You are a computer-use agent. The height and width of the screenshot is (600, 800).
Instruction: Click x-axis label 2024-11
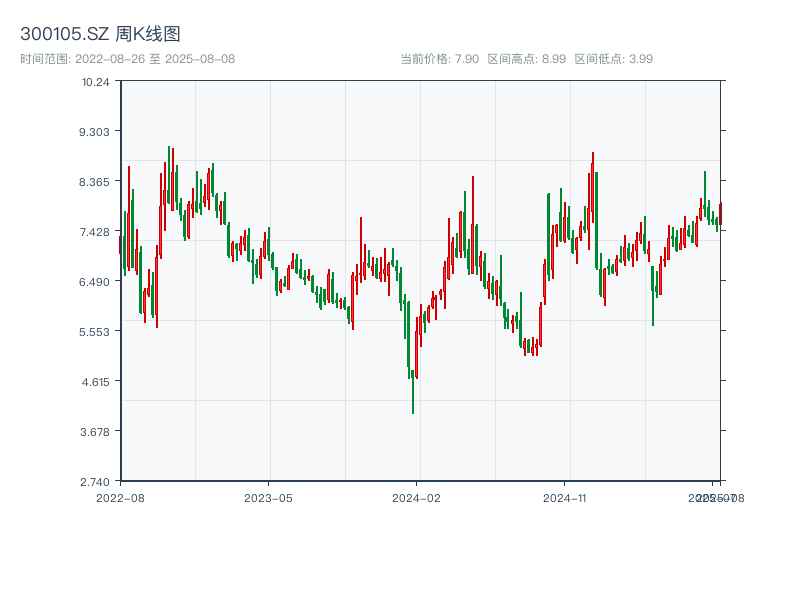(564, 498)
